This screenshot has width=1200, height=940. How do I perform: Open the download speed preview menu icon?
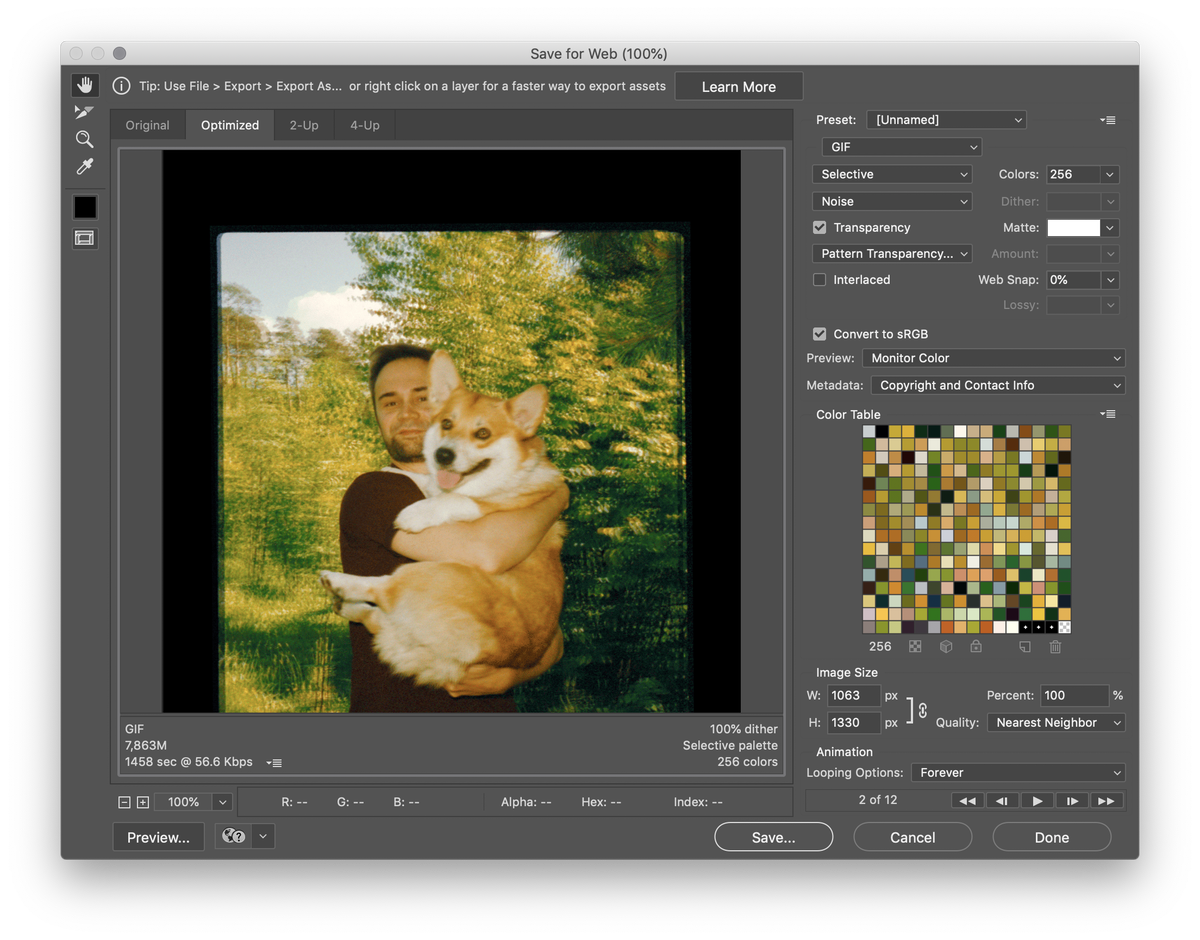click(274, 763)
